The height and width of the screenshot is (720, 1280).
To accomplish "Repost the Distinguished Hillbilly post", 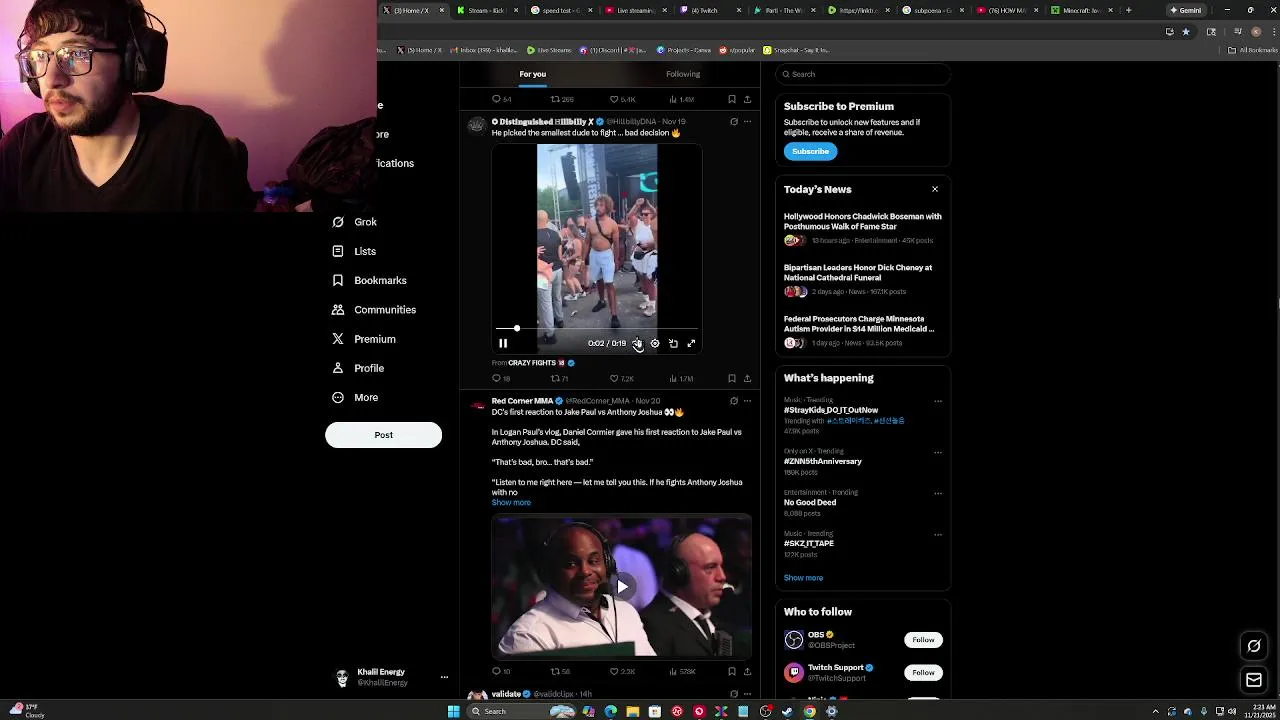I will point(560,379).
